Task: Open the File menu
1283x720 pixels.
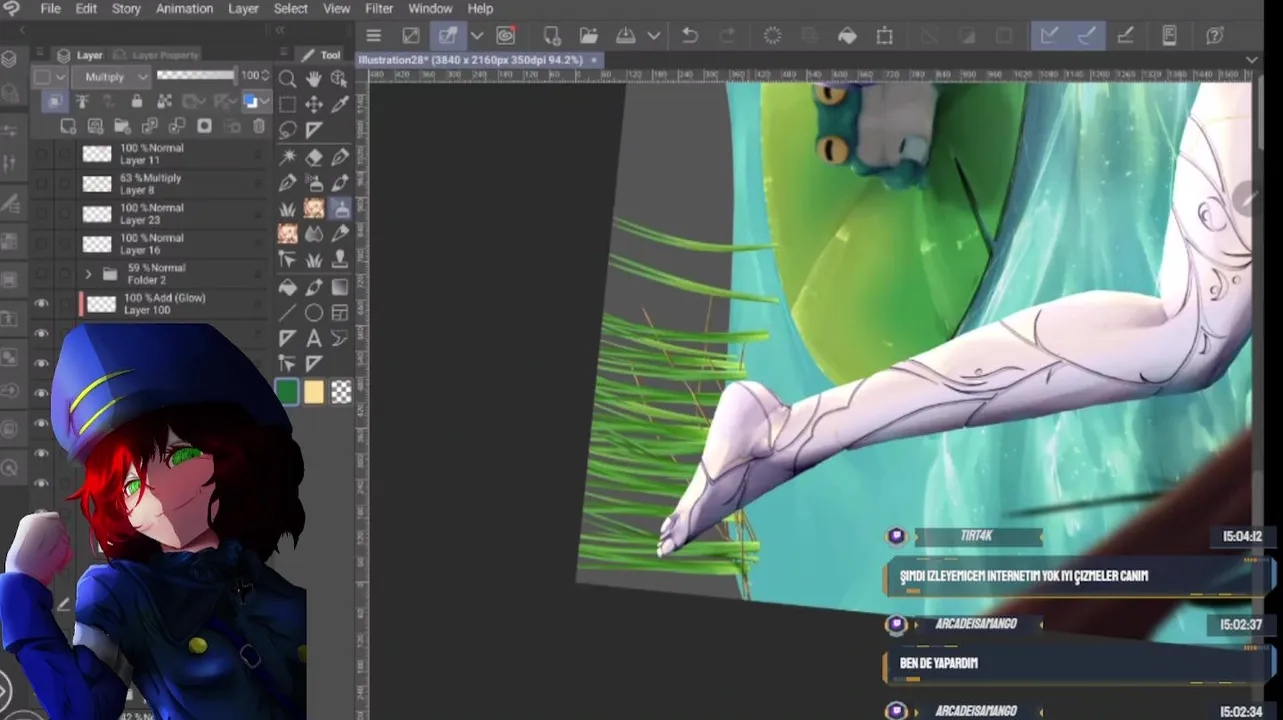Action: point(50,8)
